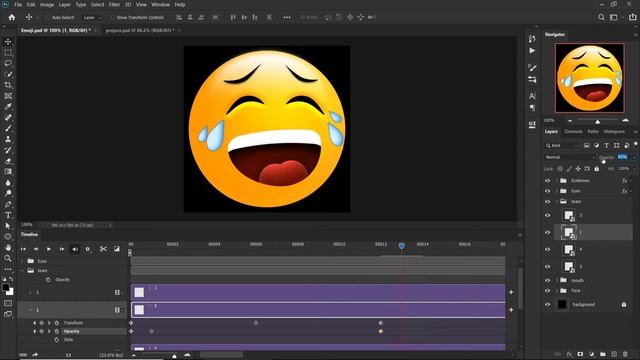The width and height of the screenshot is (640, 360).
Task: Play the timeline animation
Action: pyautogui.click(x=49, y=249)
